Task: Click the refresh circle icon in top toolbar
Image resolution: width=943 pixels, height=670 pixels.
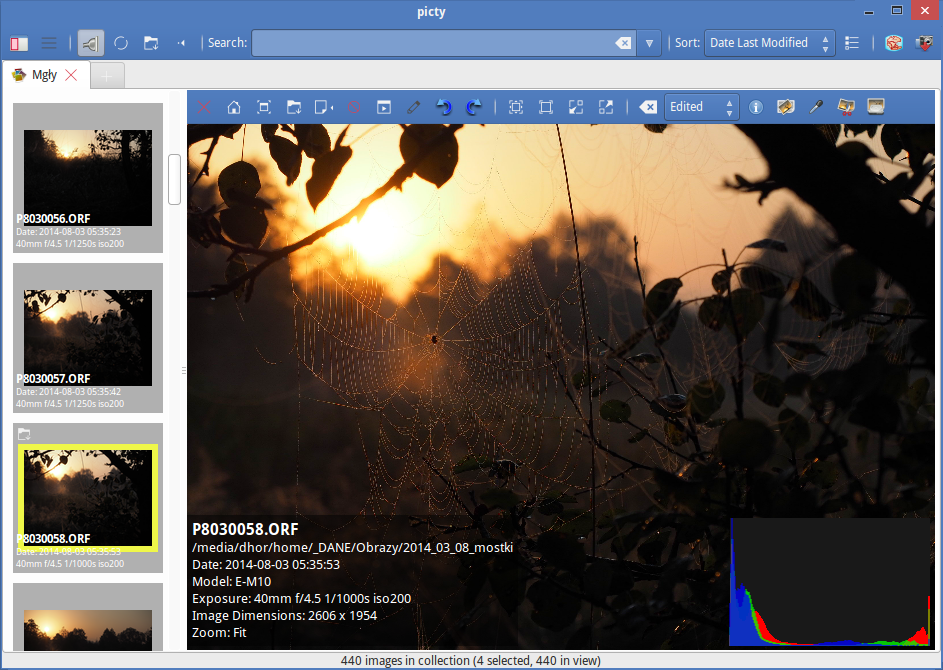Action: tap(121, 43)
